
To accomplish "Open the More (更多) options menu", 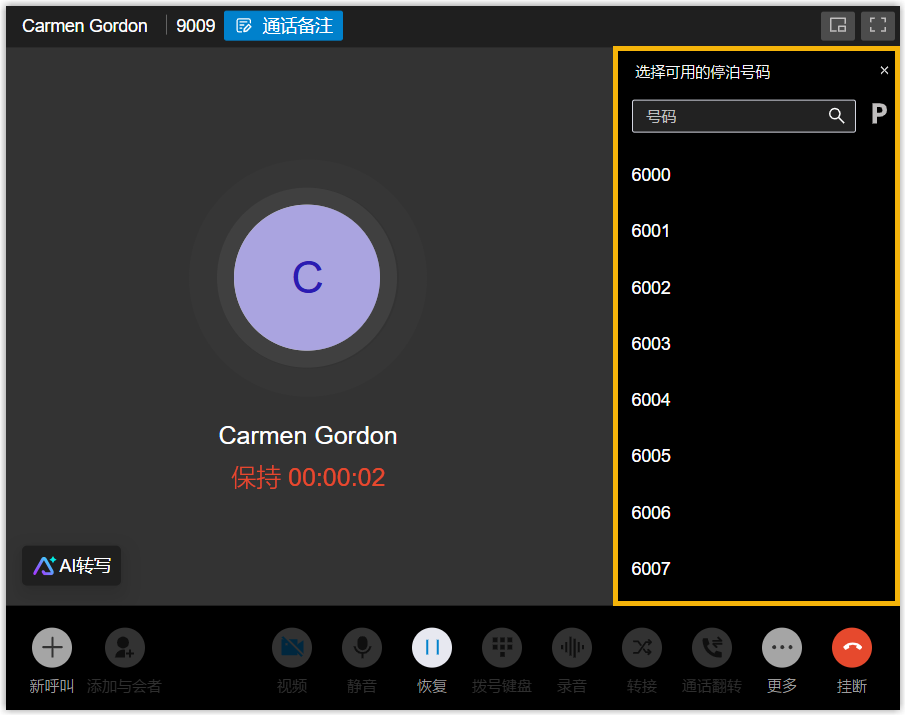I will coord(782,648).
